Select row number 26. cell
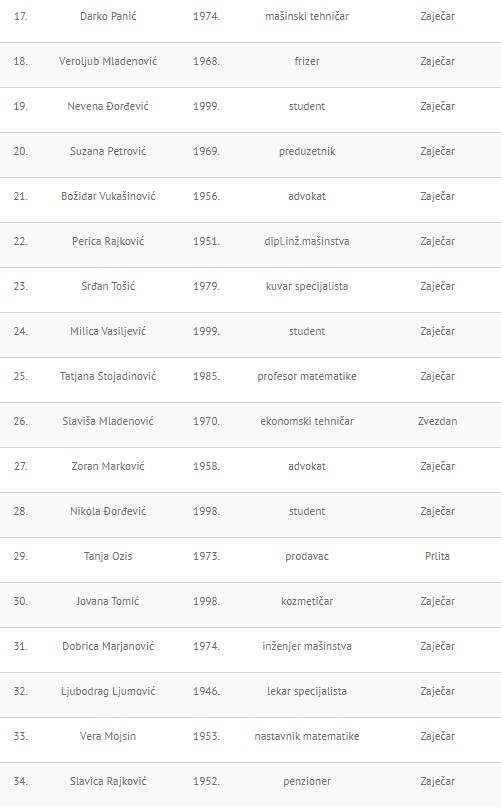The image size is (501, 807). (x=21, y=421)
